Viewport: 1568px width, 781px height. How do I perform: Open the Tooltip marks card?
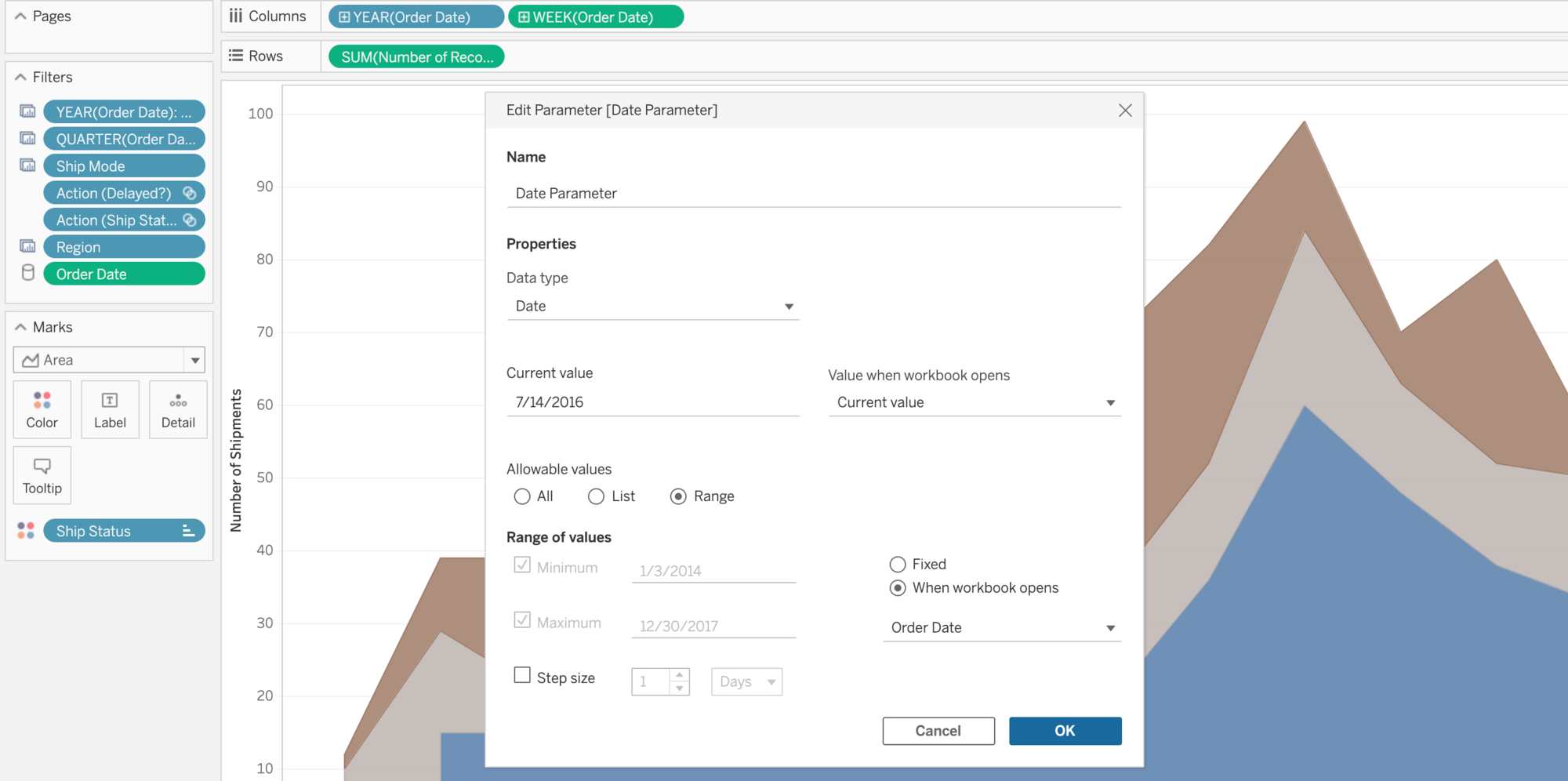point(42,475)
